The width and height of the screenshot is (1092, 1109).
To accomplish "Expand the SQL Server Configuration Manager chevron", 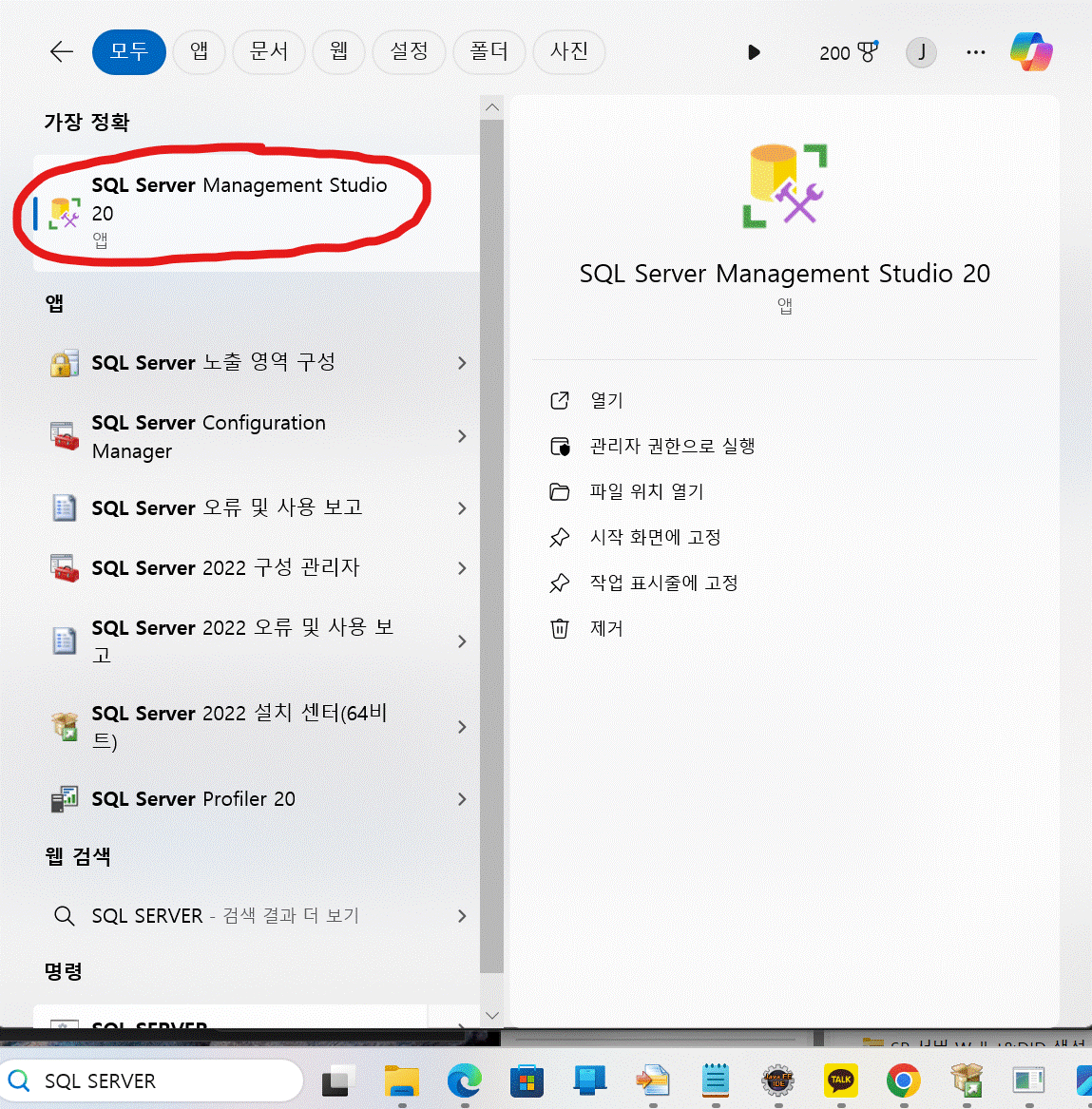I will click(462, 436).
